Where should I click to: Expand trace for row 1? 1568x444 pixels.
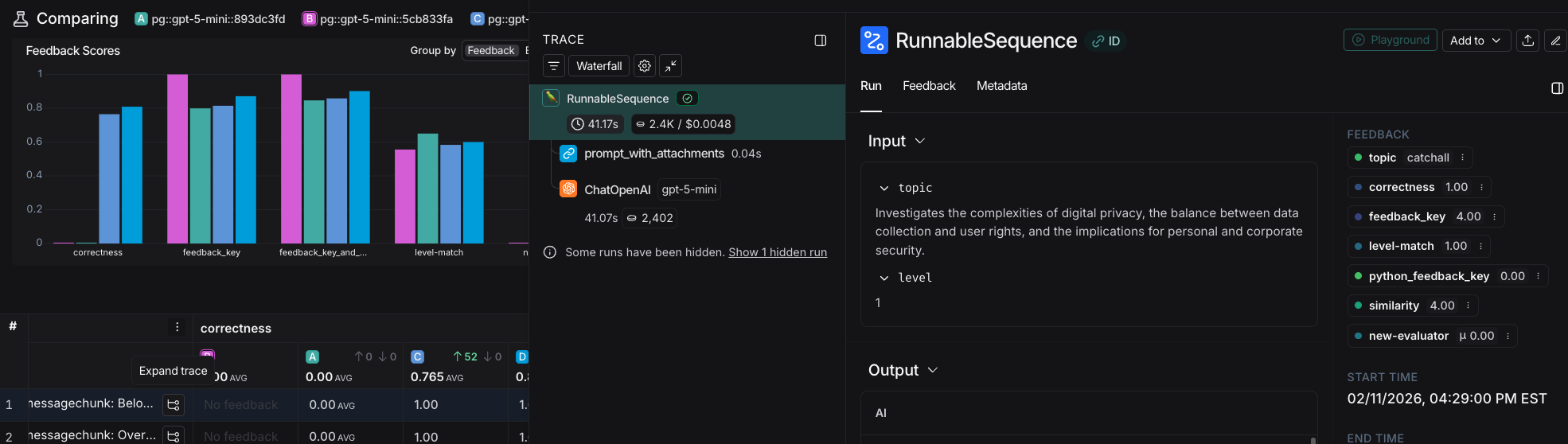click(x=174, y=405)
